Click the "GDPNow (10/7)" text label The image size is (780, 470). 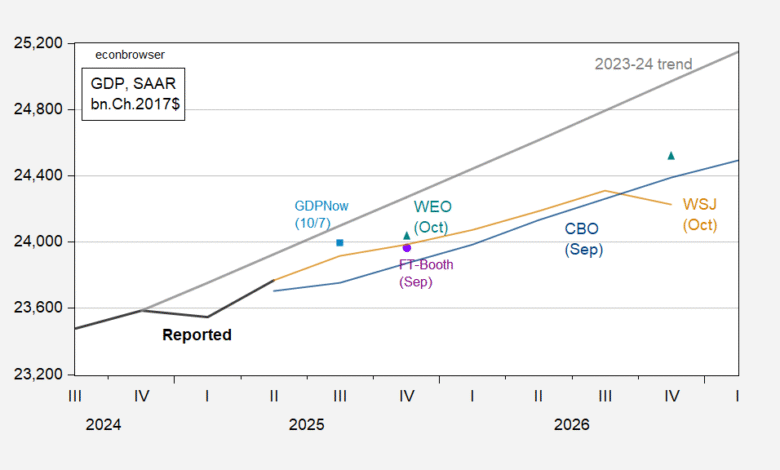319,212
